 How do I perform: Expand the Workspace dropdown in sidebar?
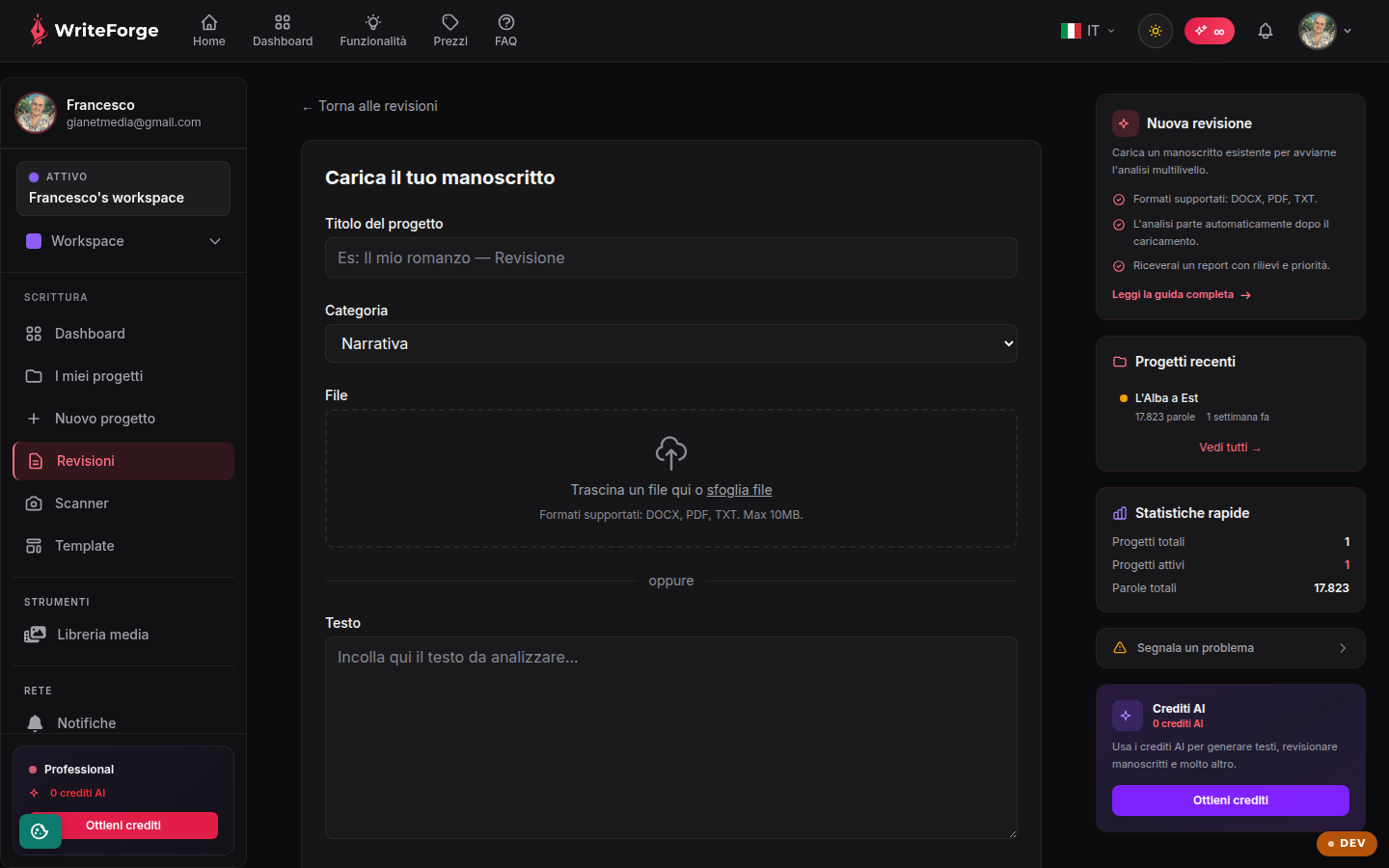[123, 241]
